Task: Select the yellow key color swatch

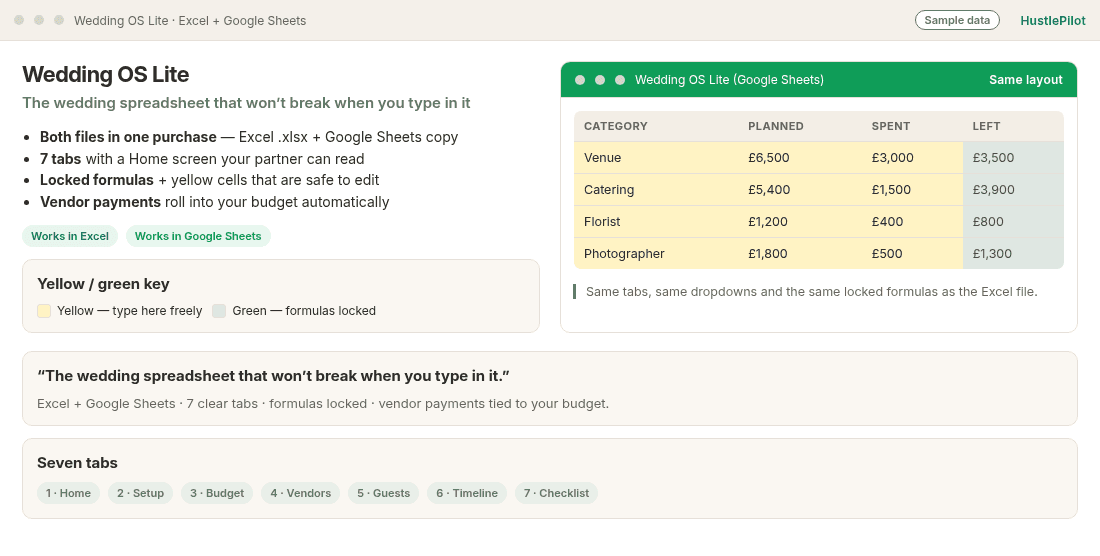Action: (x=43, y=311)
